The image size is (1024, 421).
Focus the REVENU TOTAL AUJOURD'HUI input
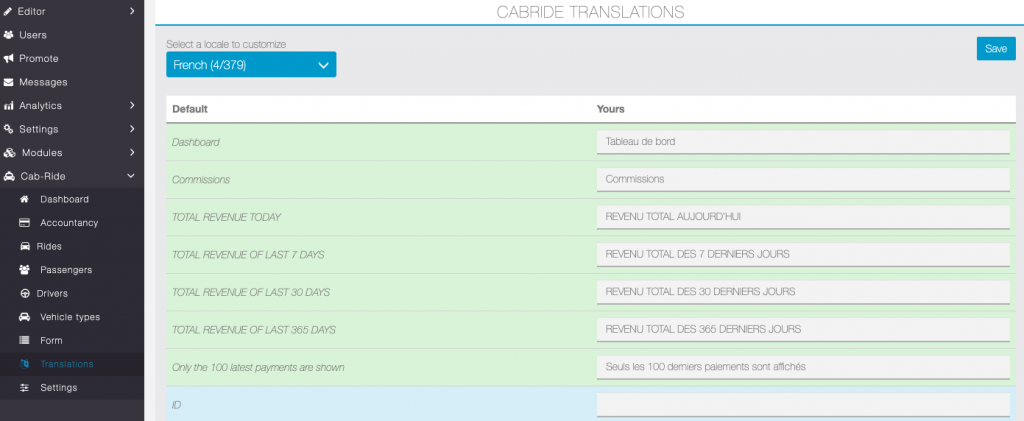click(x=802, y=217)
